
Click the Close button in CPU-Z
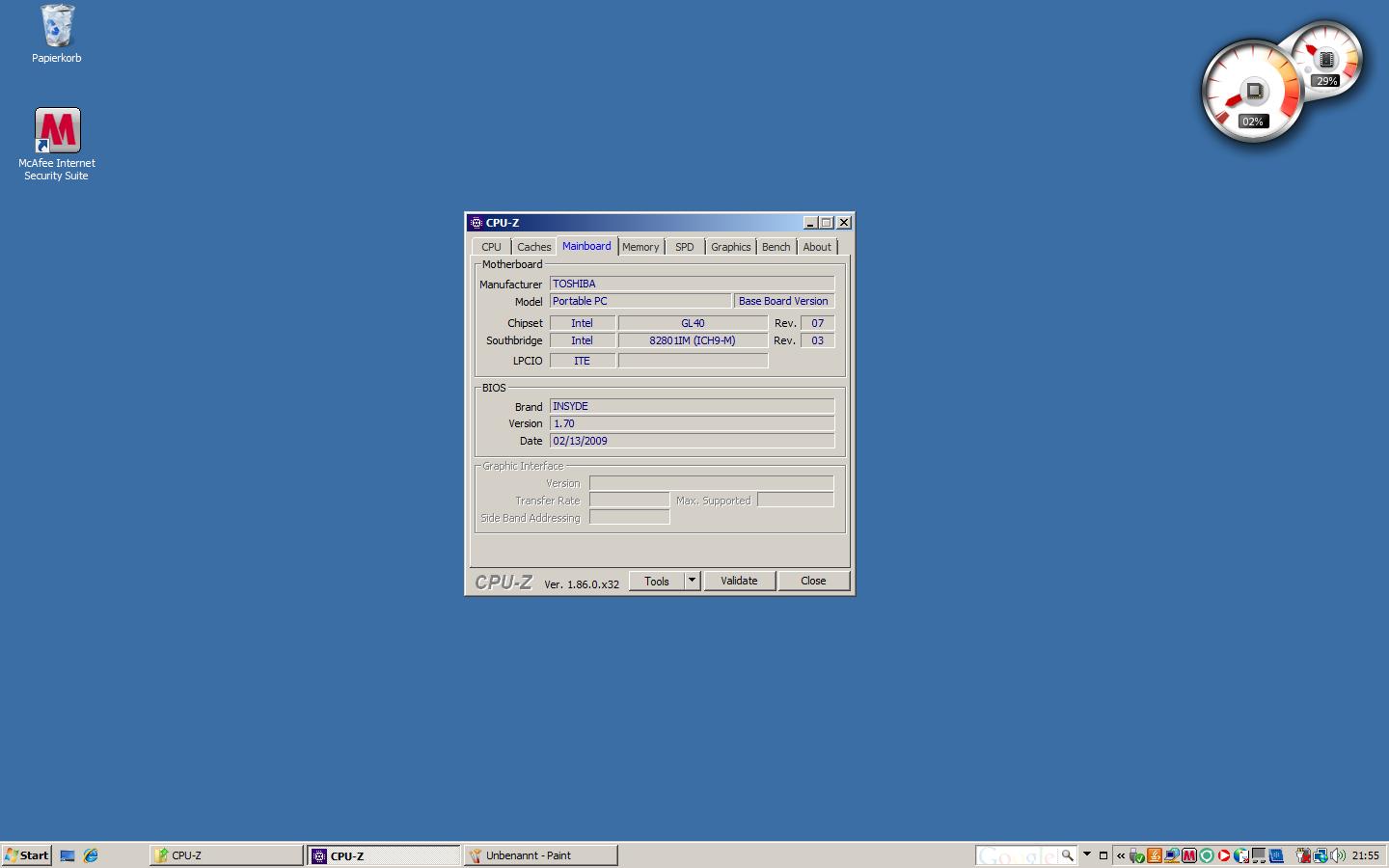(x=813, y=581)
